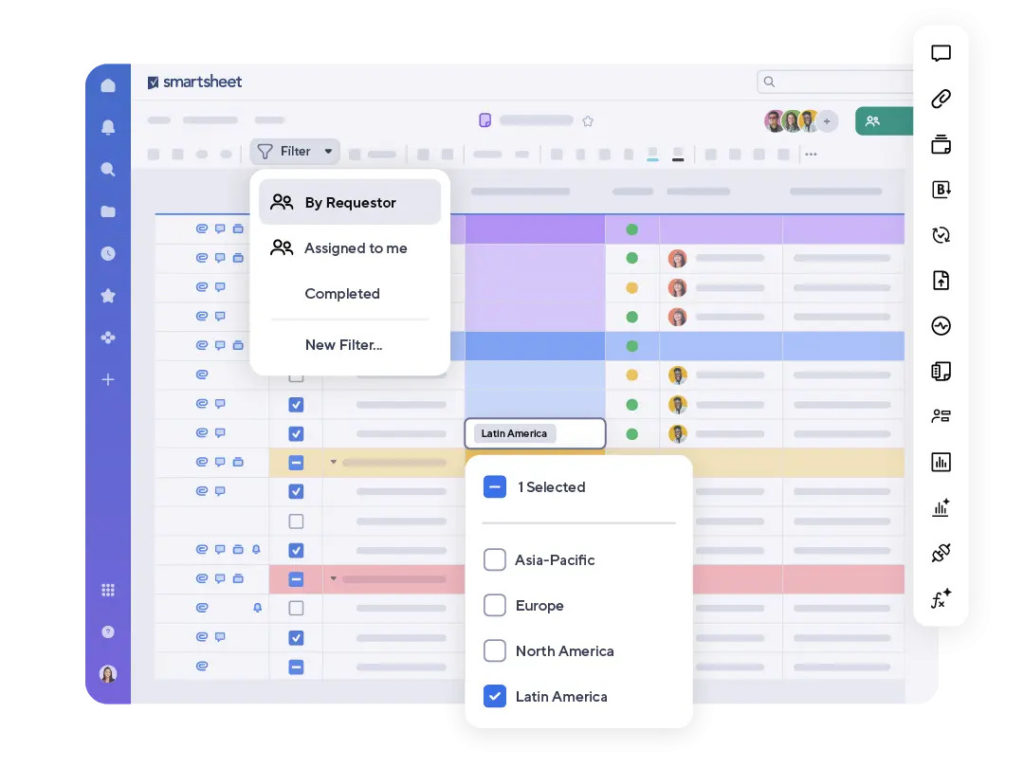Collapse the yellow highlighted row via its chevron

pos(333,462)
